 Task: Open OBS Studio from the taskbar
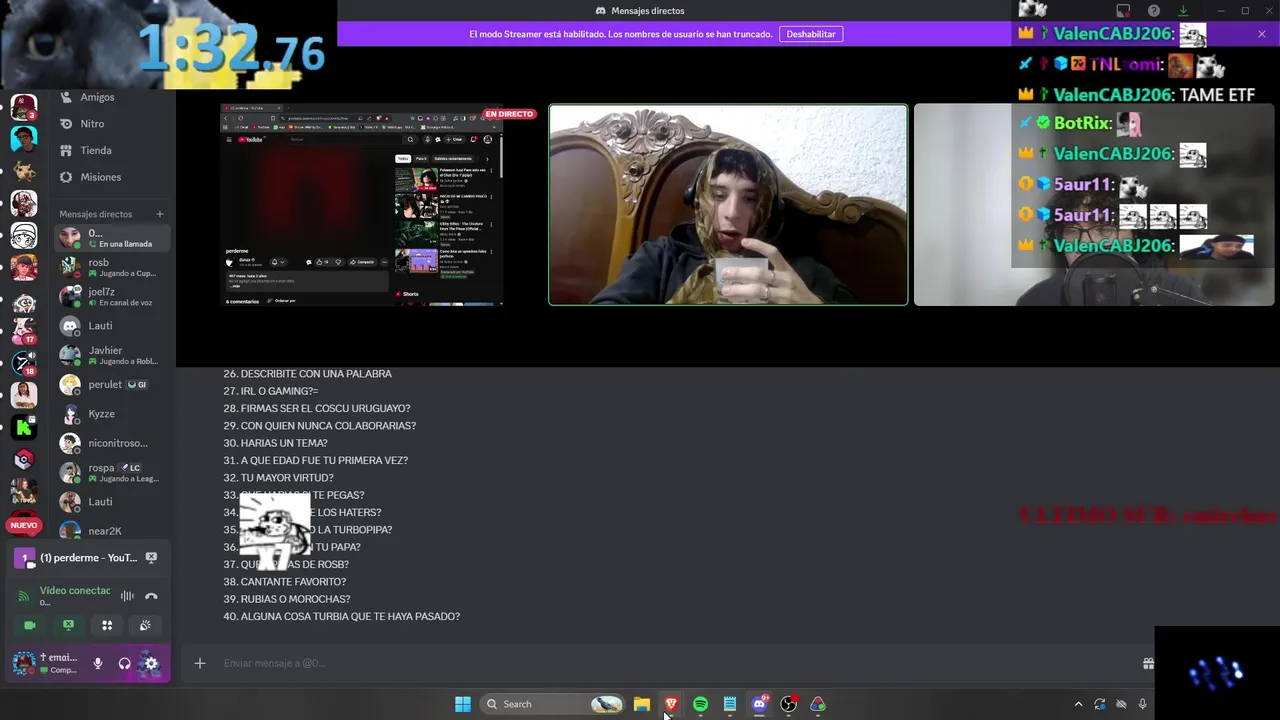(x=788, y=704)
